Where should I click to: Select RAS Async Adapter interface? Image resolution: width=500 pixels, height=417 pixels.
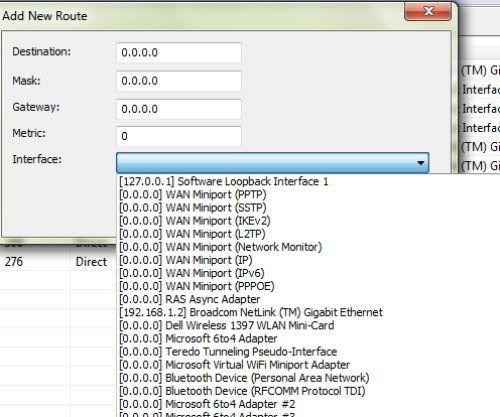(x=190, y=299)
